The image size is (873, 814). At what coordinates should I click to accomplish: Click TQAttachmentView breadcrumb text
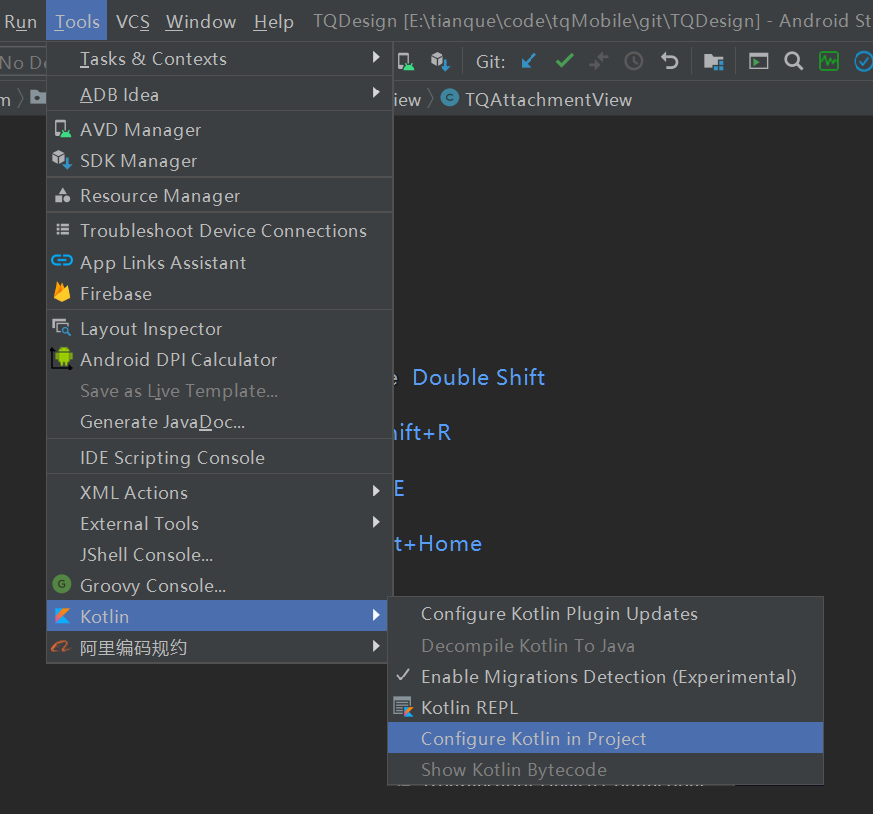[548, 100]
